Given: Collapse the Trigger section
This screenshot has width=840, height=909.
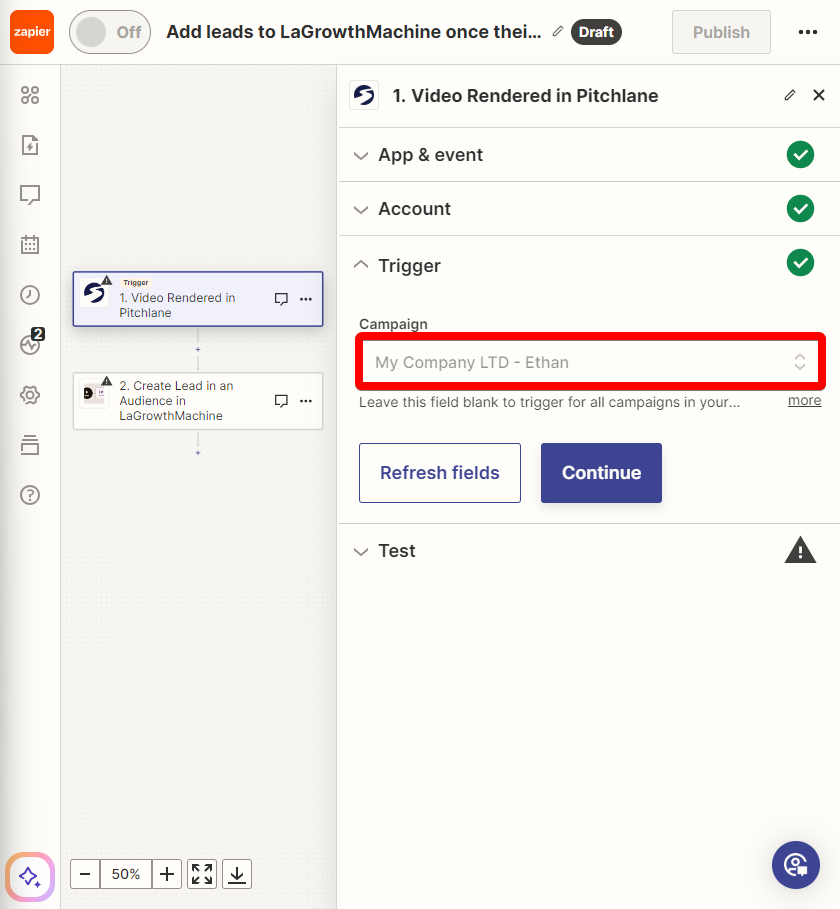Looking at the screenshot, I should (589, 266).
